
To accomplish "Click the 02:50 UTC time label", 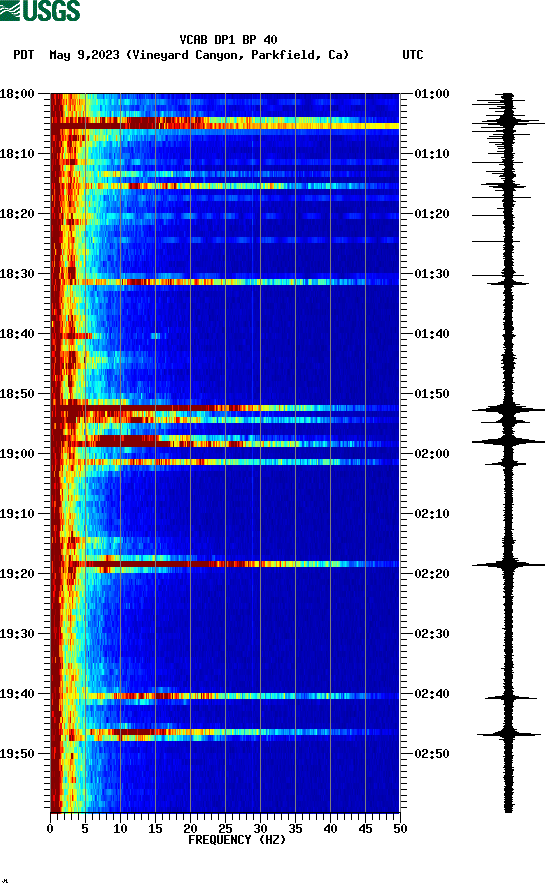I will click(432, 754).
